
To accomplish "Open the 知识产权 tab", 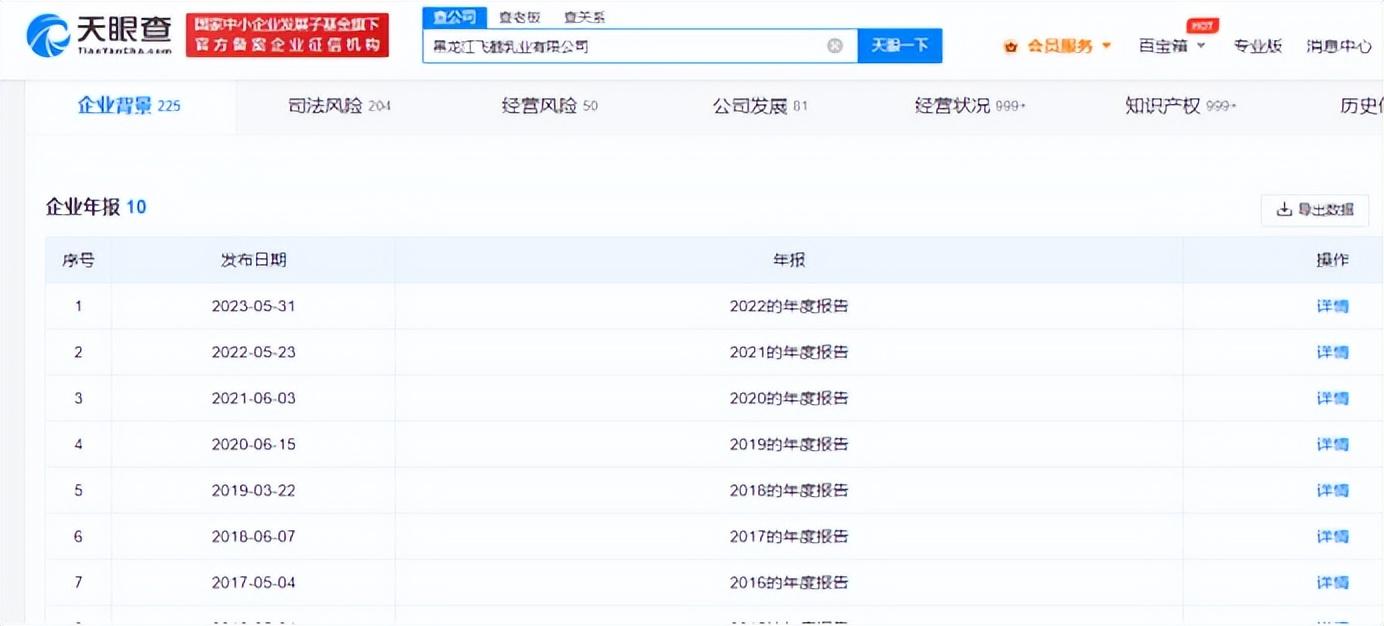I will point(1180,106).
